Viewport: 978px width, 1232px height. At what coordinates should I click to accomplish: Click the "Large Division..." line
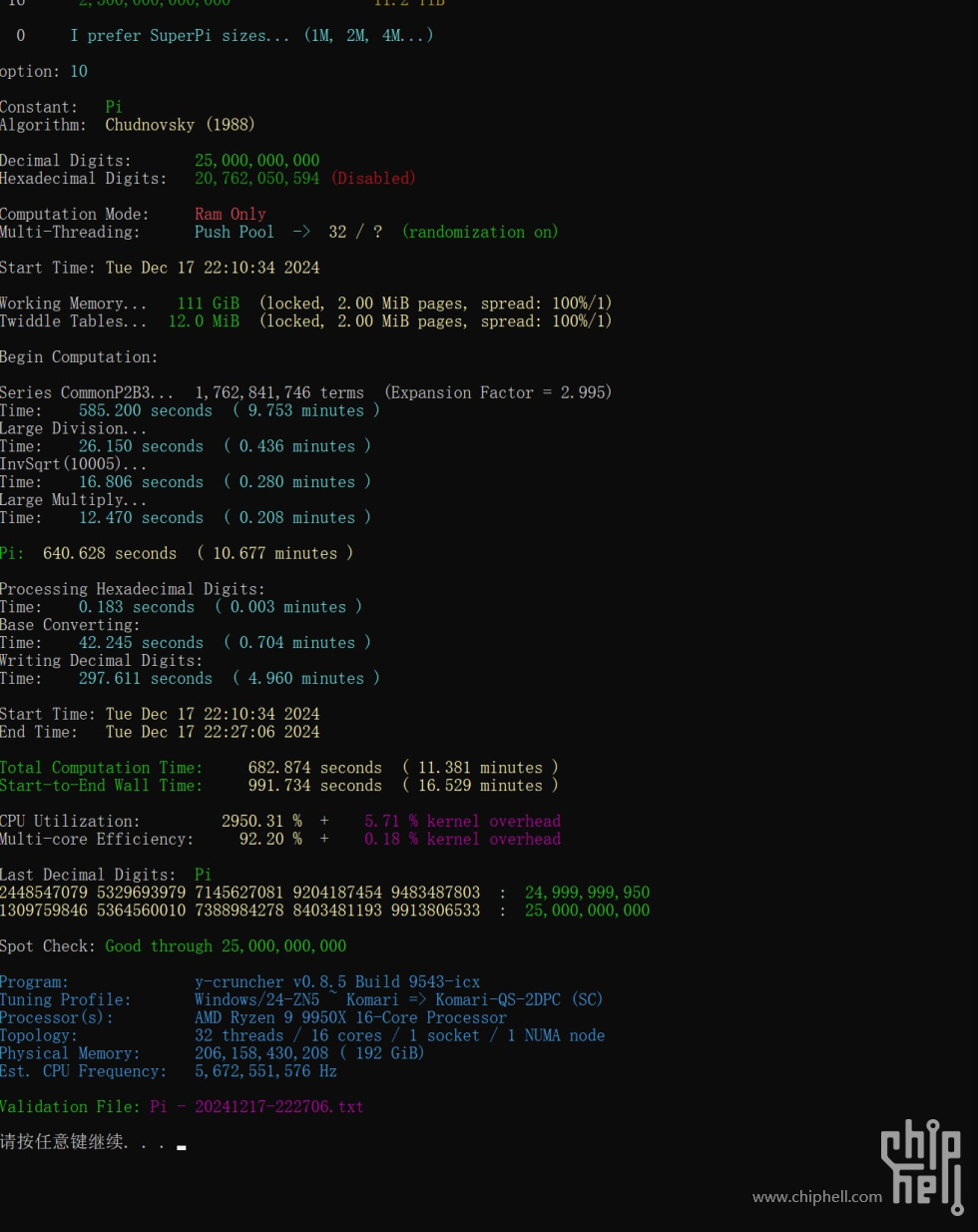pos(73,429)
